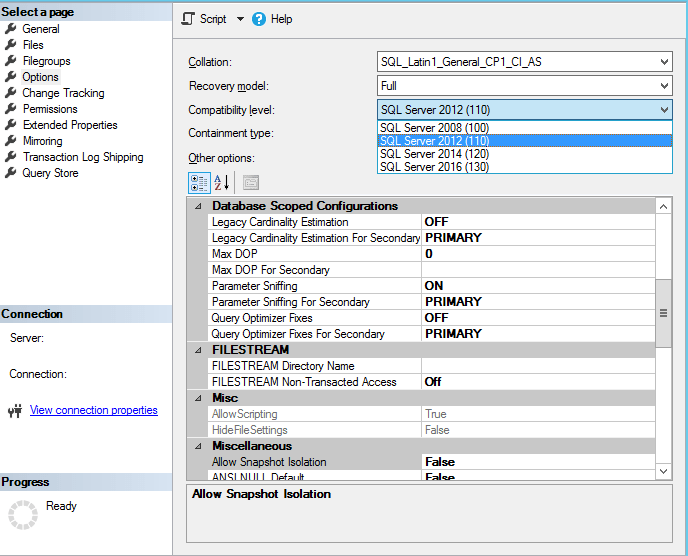Toggle the Compatibility level combo box

coord(524,110)
